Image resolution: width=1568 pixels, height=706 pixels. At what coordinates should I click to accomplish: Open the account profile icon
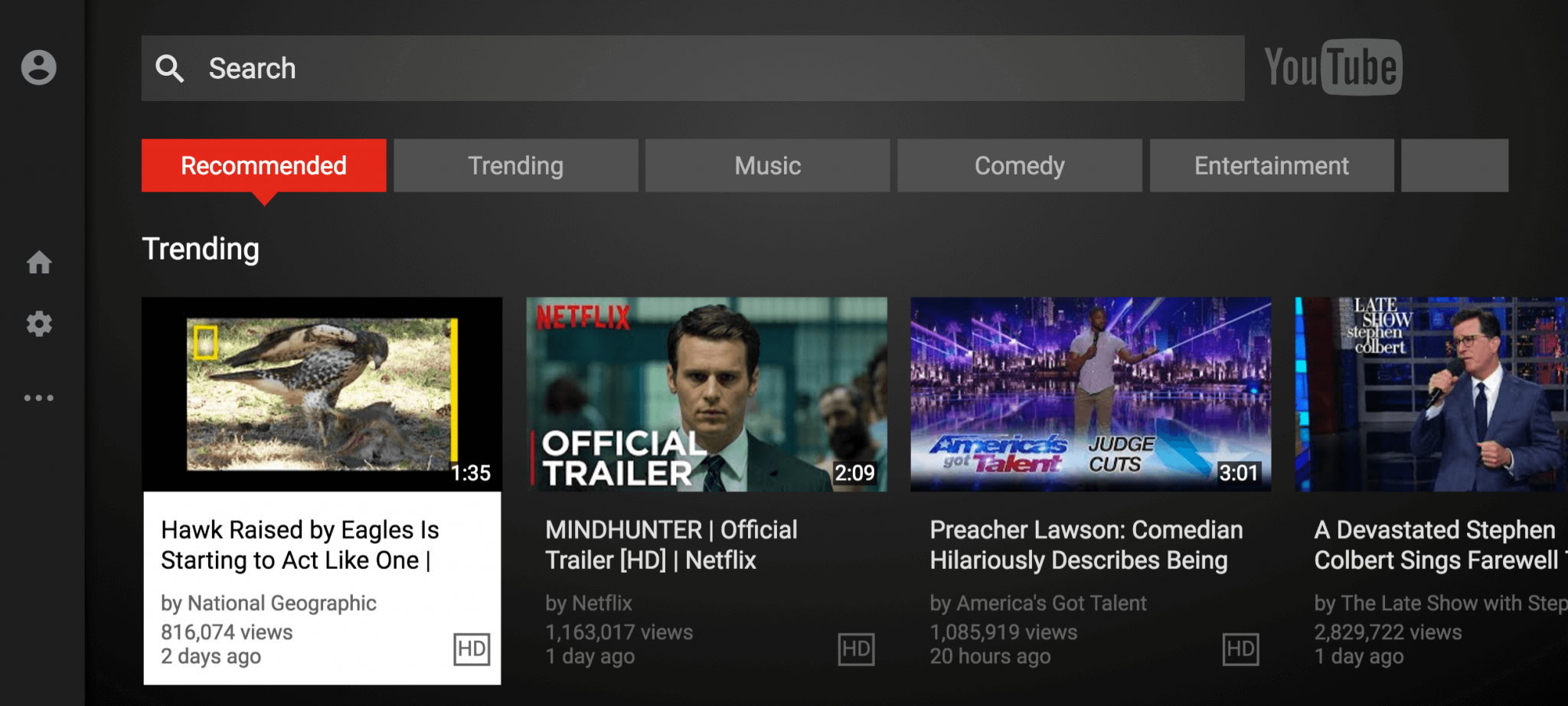click(38, 67)
